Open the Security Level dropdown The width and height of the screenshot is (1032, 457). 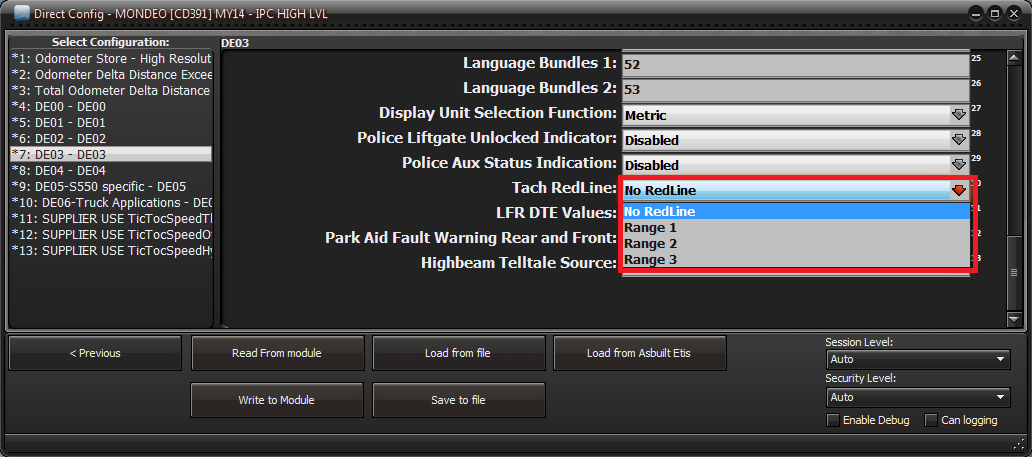tap(918, 397)
